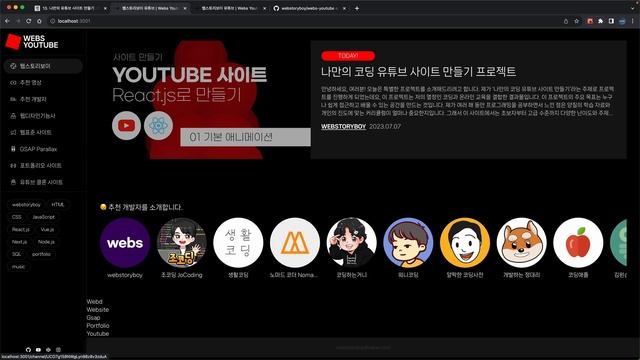Open the 코딩하는거니 developer avatar
640x360 pixels.
(351, 243)
